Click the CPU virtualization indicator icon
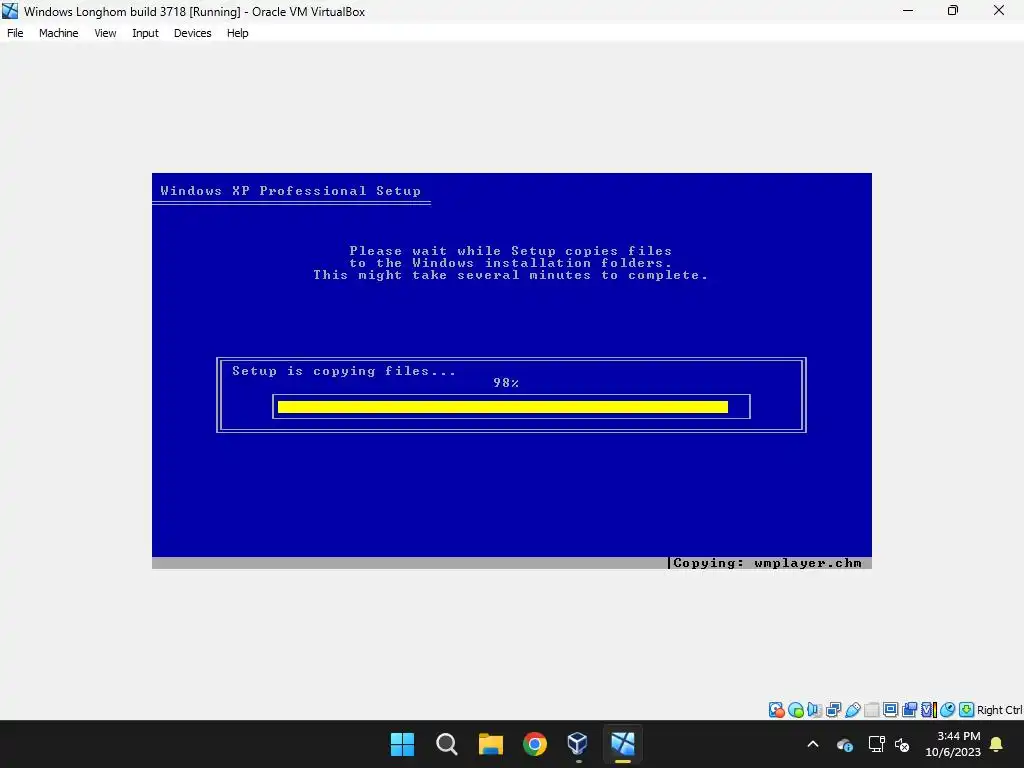The width and height of the screenshot is (1024, 768). coord(929,710)
